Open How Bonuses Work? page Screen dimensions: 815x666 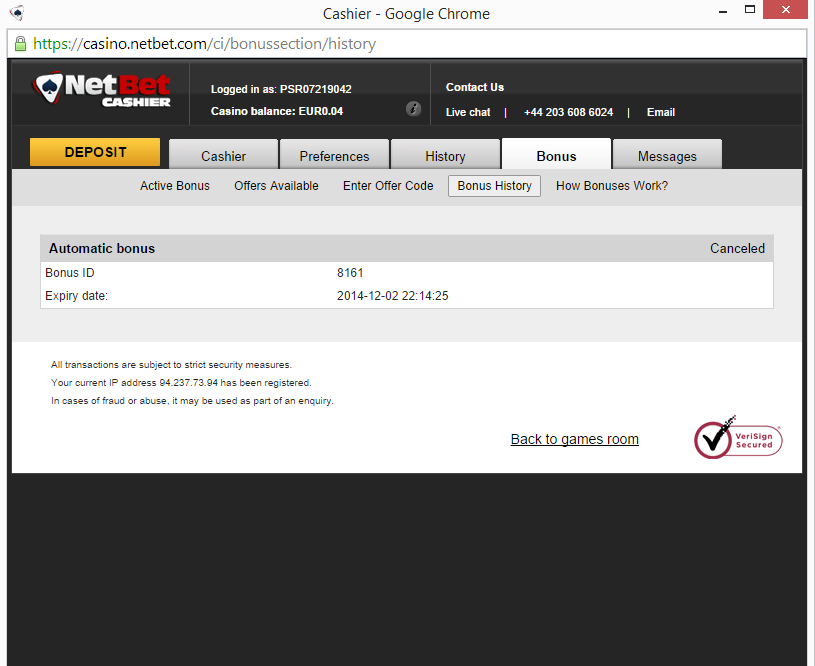pyautogui.click(x=612, y=186)
